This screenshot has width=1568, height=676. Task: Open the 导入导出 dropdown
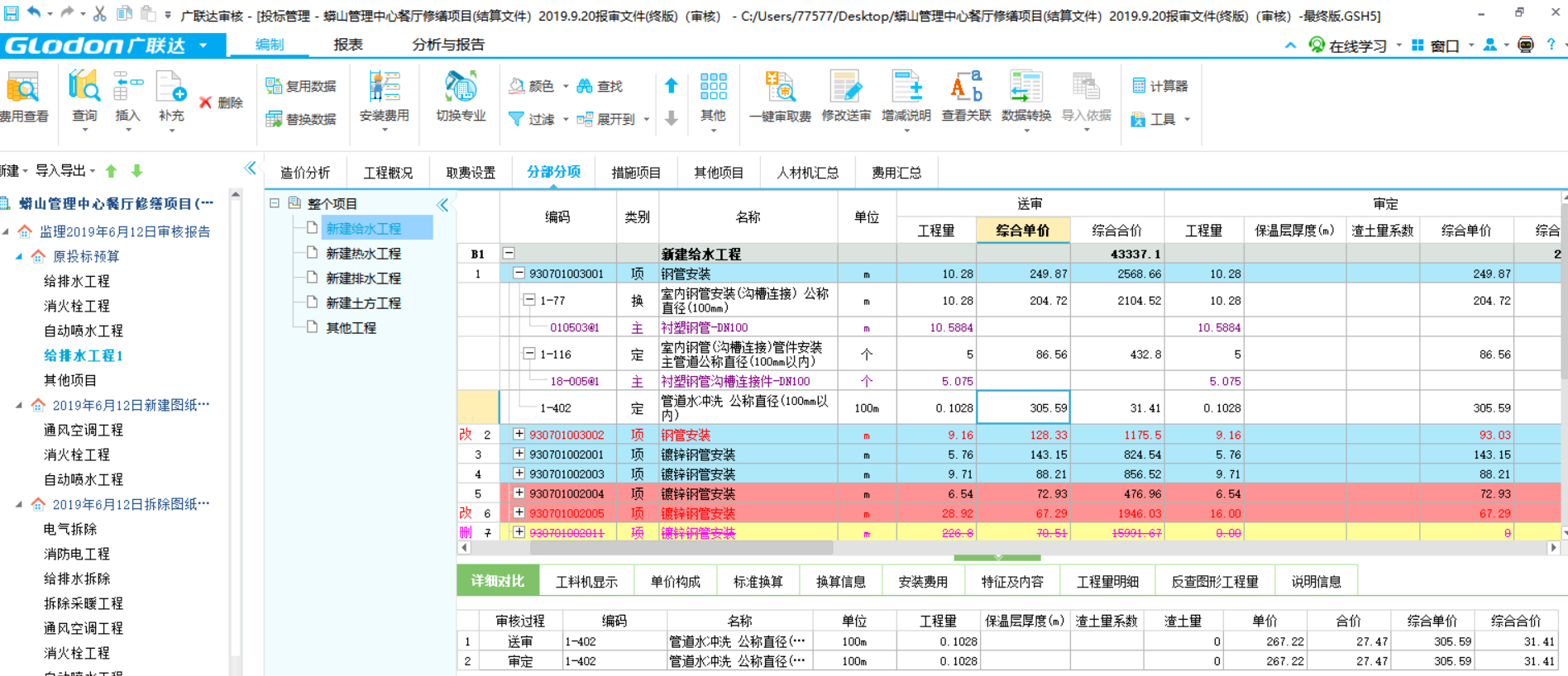[x=65, y=171]
